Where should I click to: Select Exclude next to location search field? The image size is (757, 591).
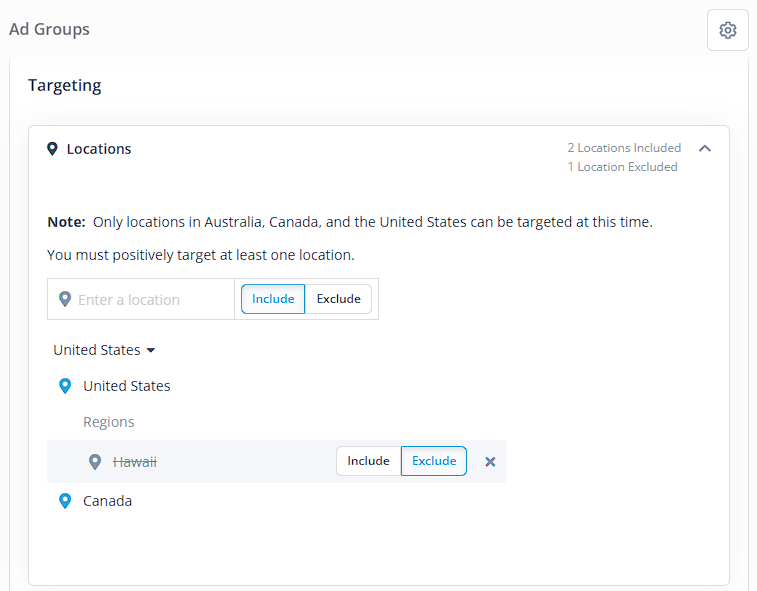point(338,299)
